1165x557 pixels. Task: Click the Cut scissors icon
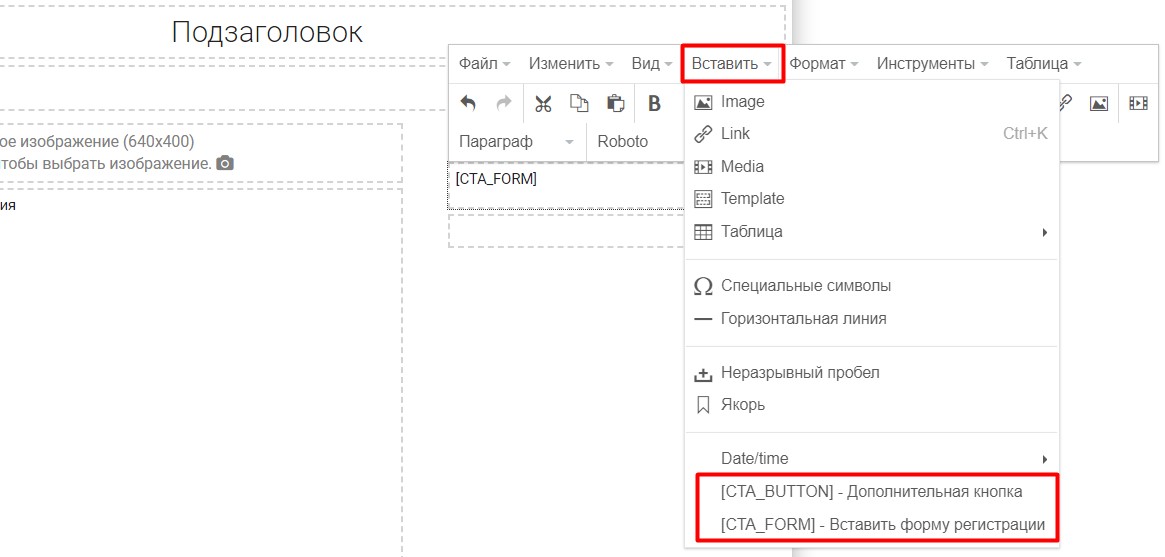point(543,103)
